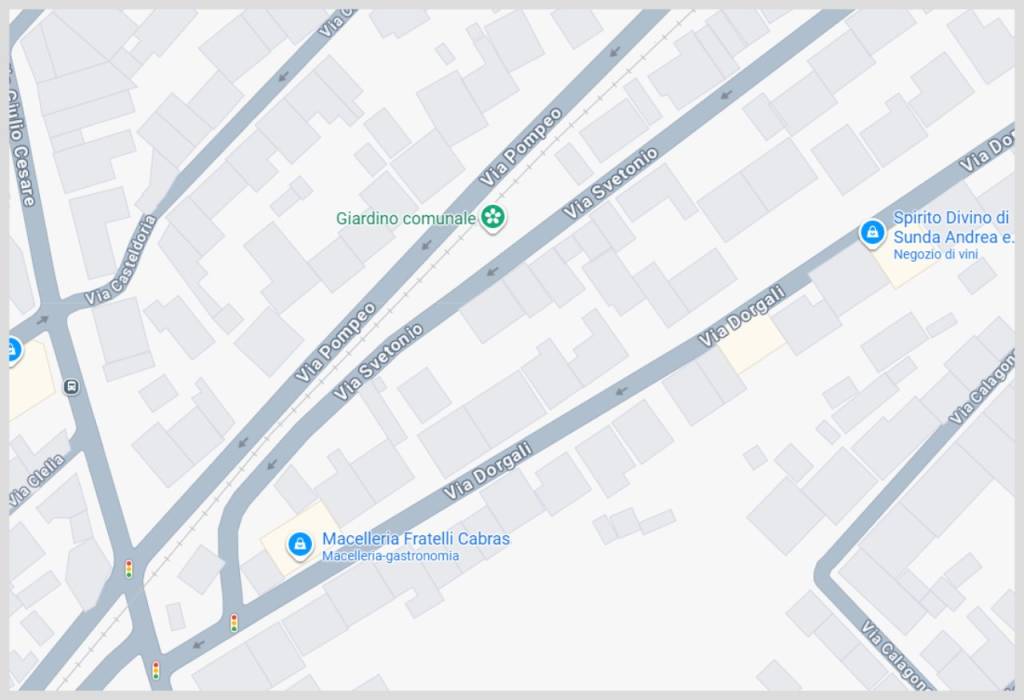1024x700 pixels.
Task: Click Via Dorgali label beside the yellow building
Action: (741, 316)
